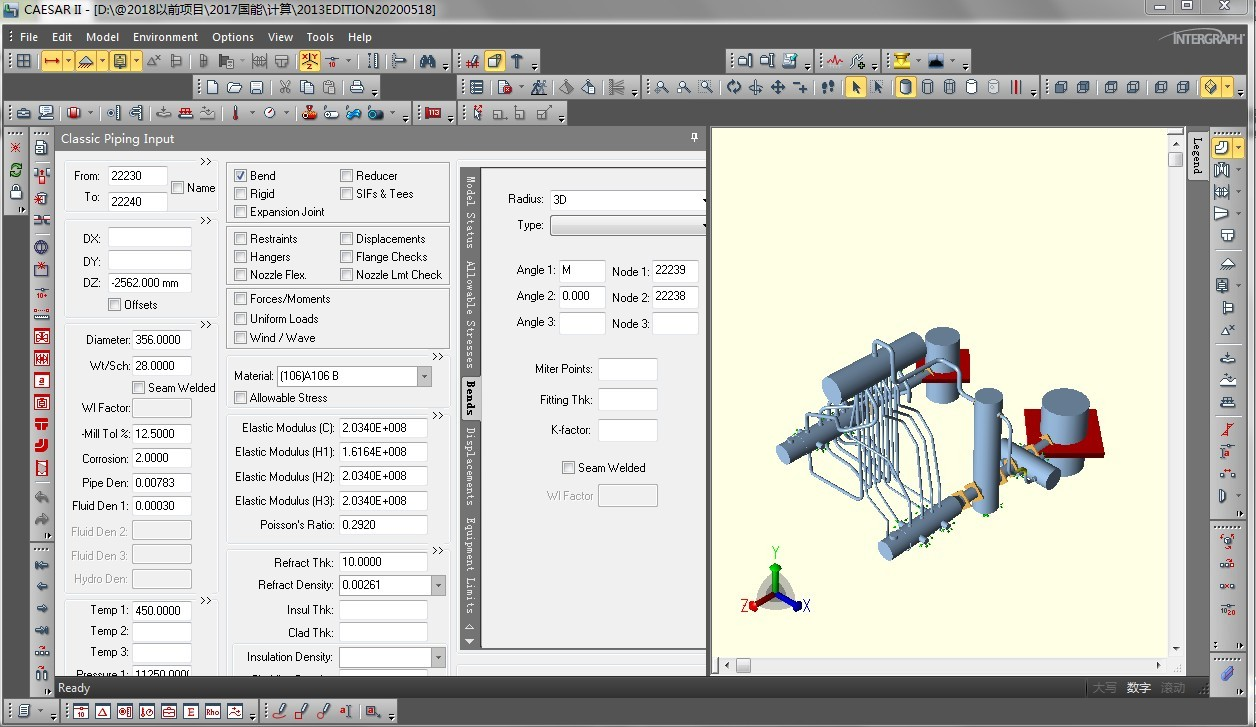Viewport: 1256px width, 727px height.
Task: Click the green refresh icon in left sidebar
Action: pyautogui.click(x=16, y=170)
